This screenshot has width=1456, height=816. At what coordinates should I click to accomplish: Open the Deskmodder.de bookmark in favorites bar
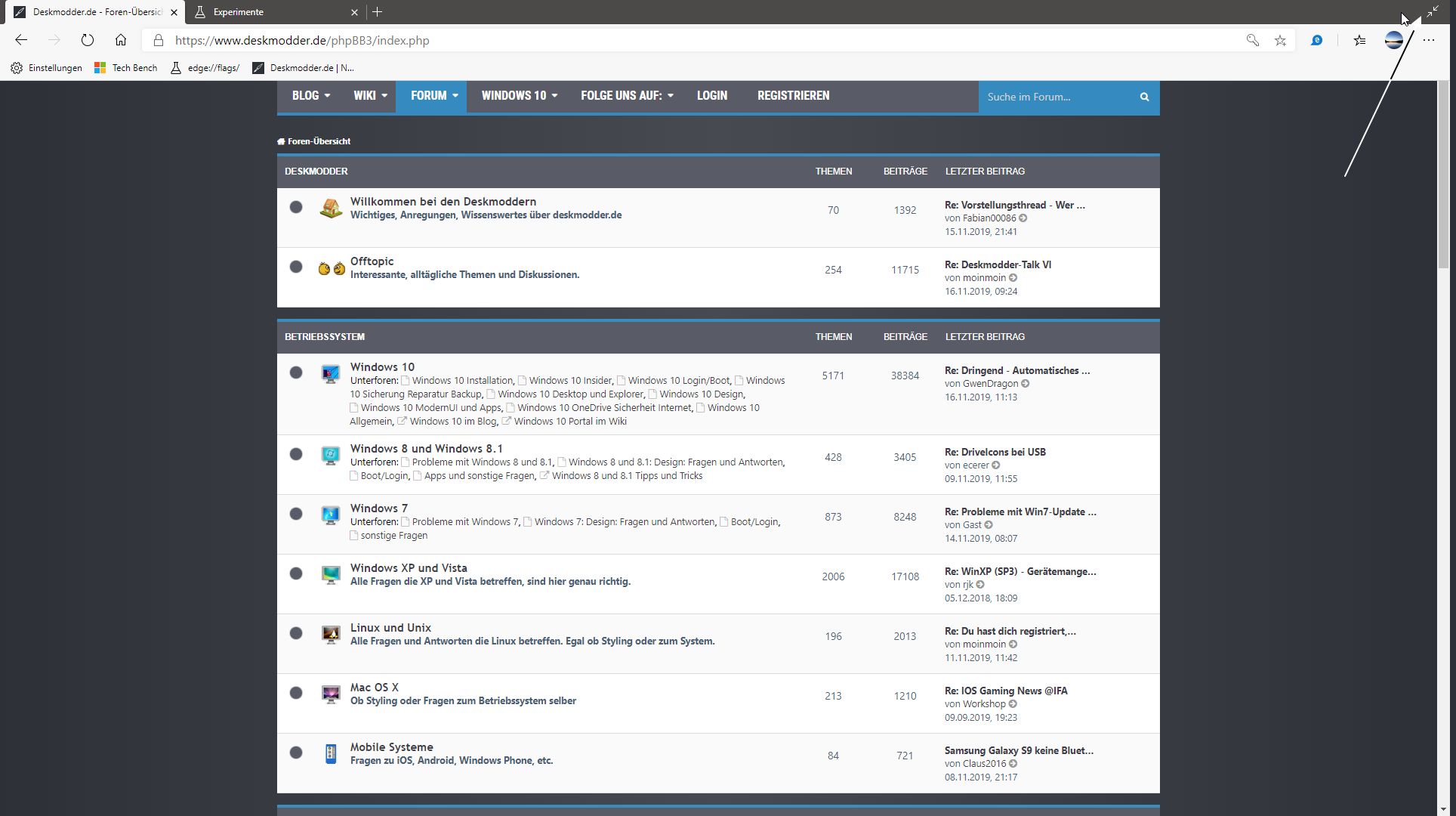[303, 68]
